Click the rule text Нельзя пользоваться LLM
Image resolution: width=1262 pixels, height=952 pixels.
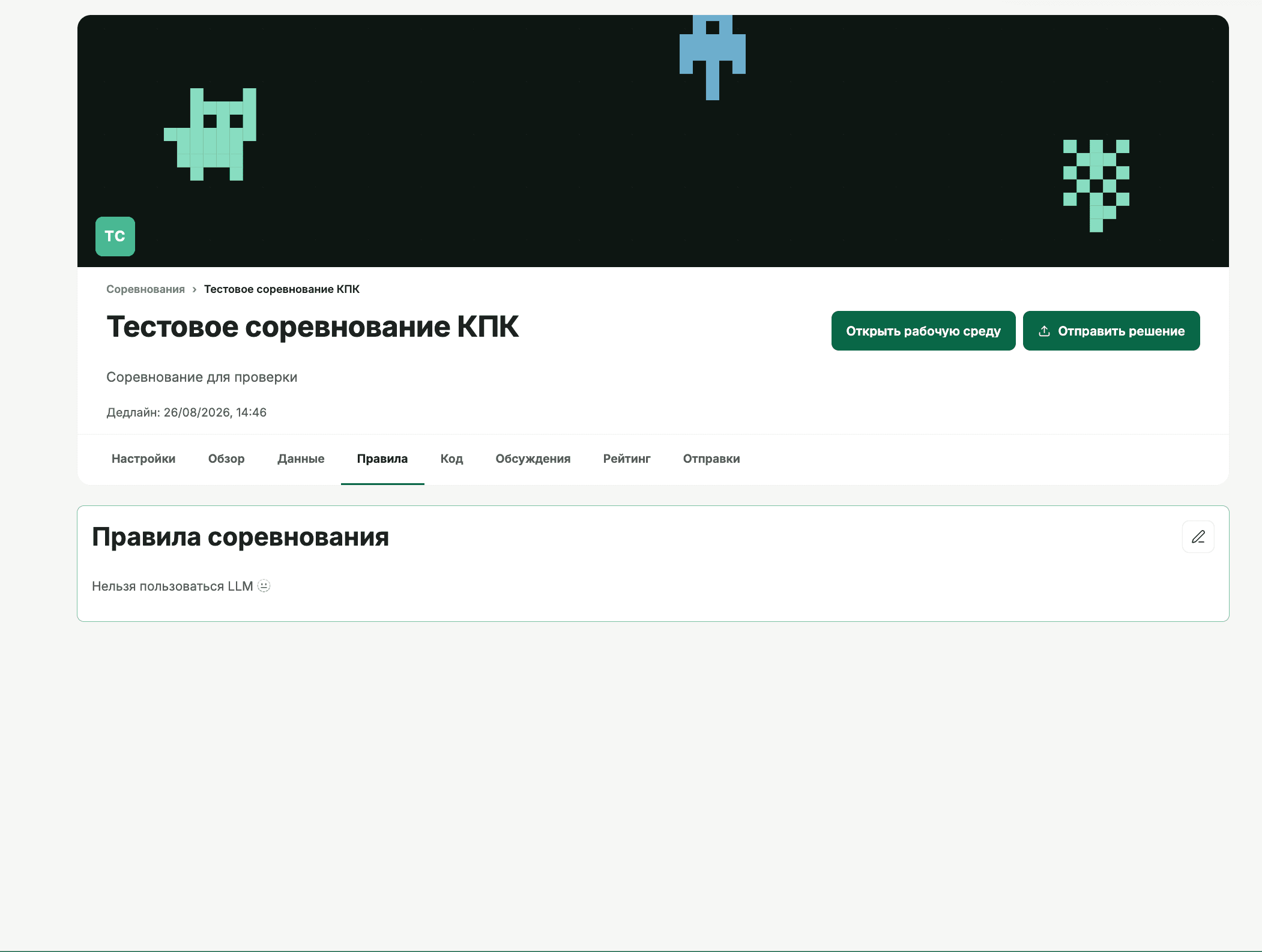point(172,586)
